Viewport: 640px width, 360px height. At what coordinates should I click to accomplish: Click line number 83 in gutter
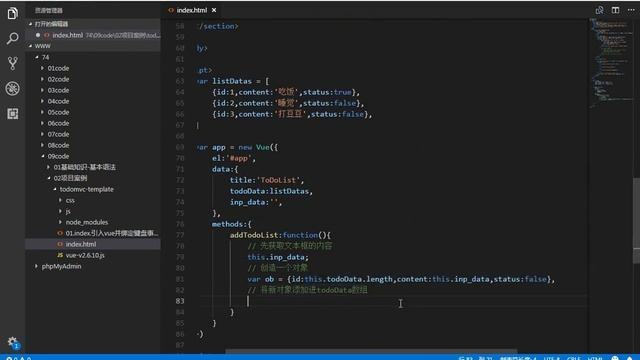pyautogui.click(x=180, y=301)
